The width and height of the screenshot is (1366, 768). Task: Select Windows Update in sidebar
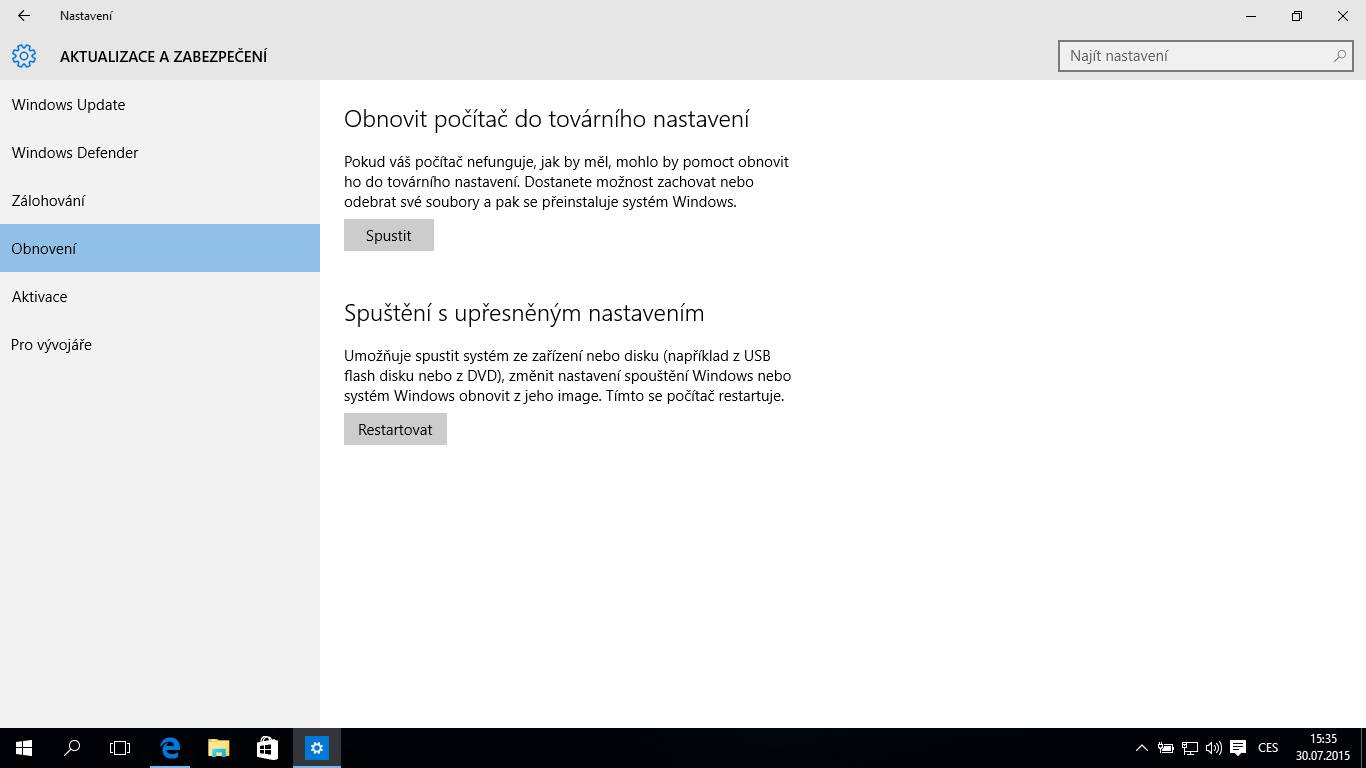[160, 105]
